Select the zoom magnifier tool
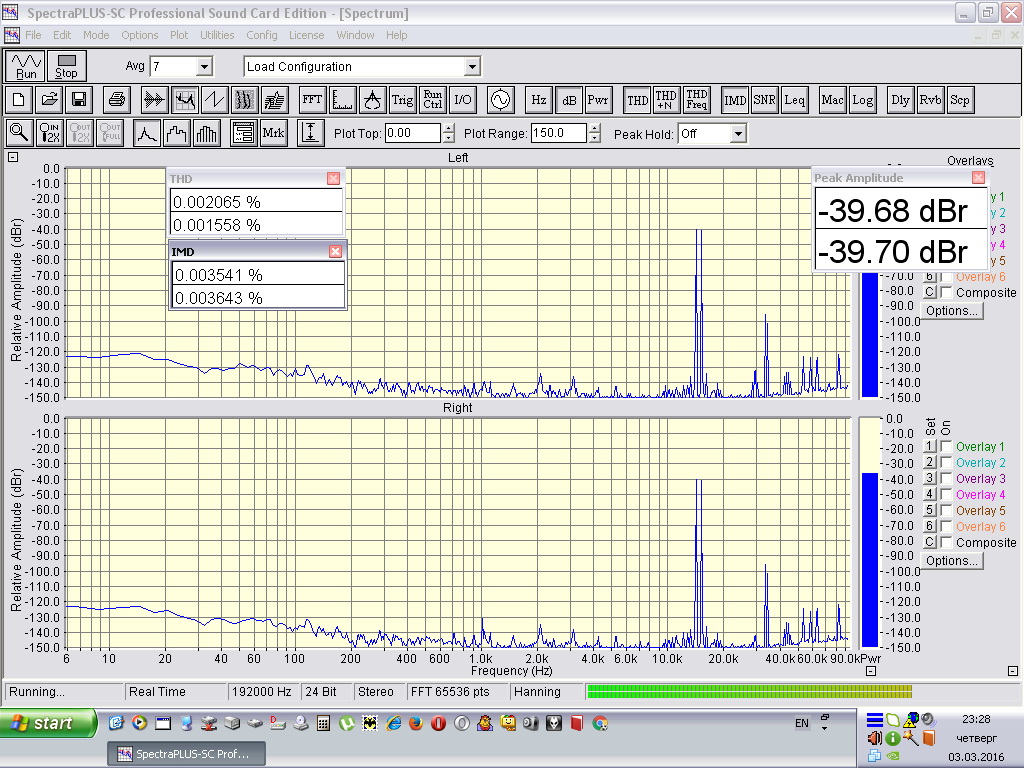This screenshot has height=768, width=1024. tap(19, 133)
